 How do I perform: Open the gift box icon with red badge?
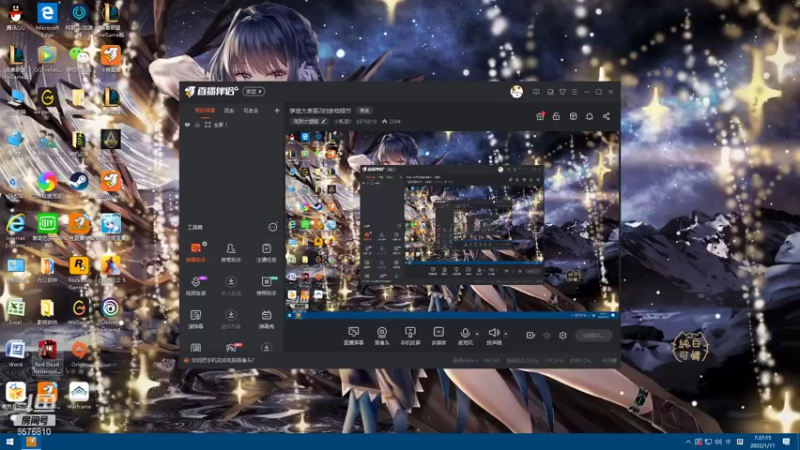point(540,116)
